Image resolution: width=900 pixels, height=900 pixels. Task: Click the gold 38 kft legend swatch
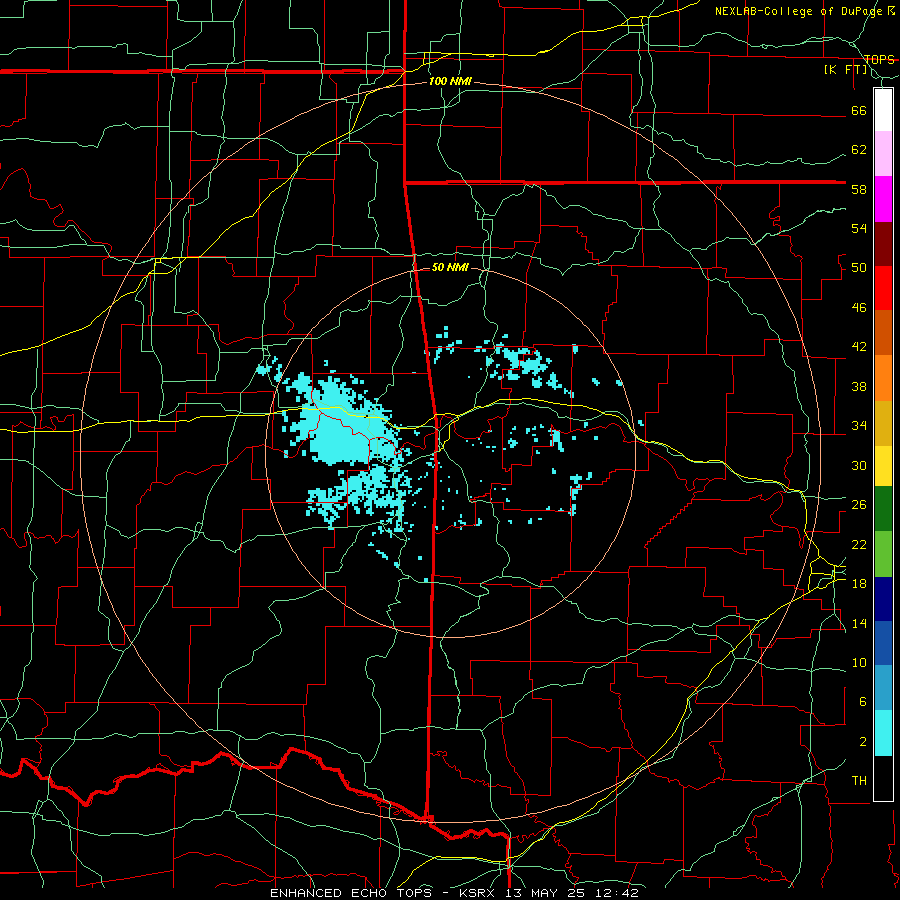click(x=883, y=424)
